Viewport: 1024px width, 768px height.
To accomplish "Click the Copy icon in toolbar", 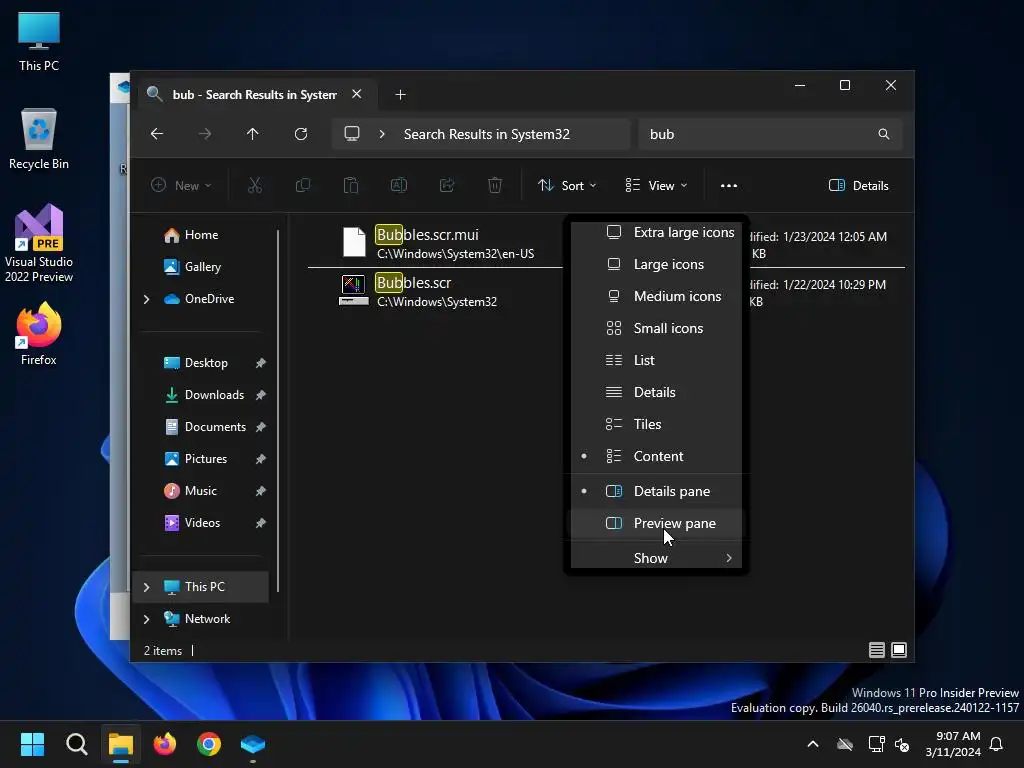I will [x=302, y=185].
